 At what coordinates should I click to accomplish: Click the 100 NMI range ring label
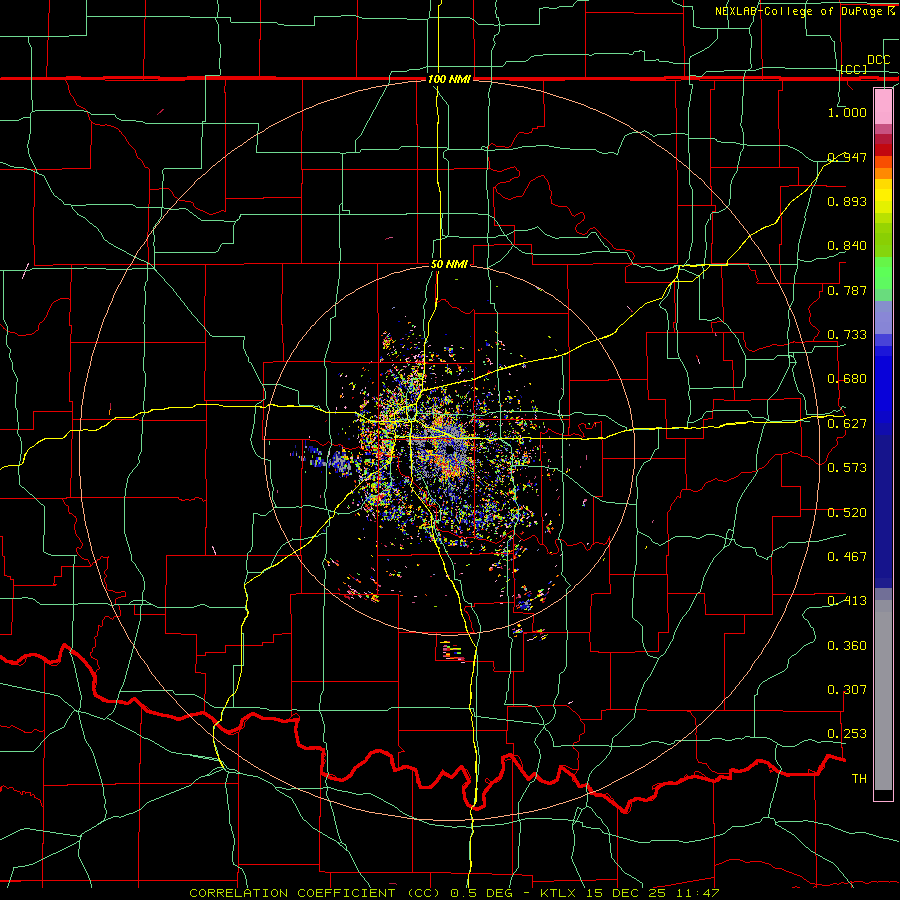(449, 79)
